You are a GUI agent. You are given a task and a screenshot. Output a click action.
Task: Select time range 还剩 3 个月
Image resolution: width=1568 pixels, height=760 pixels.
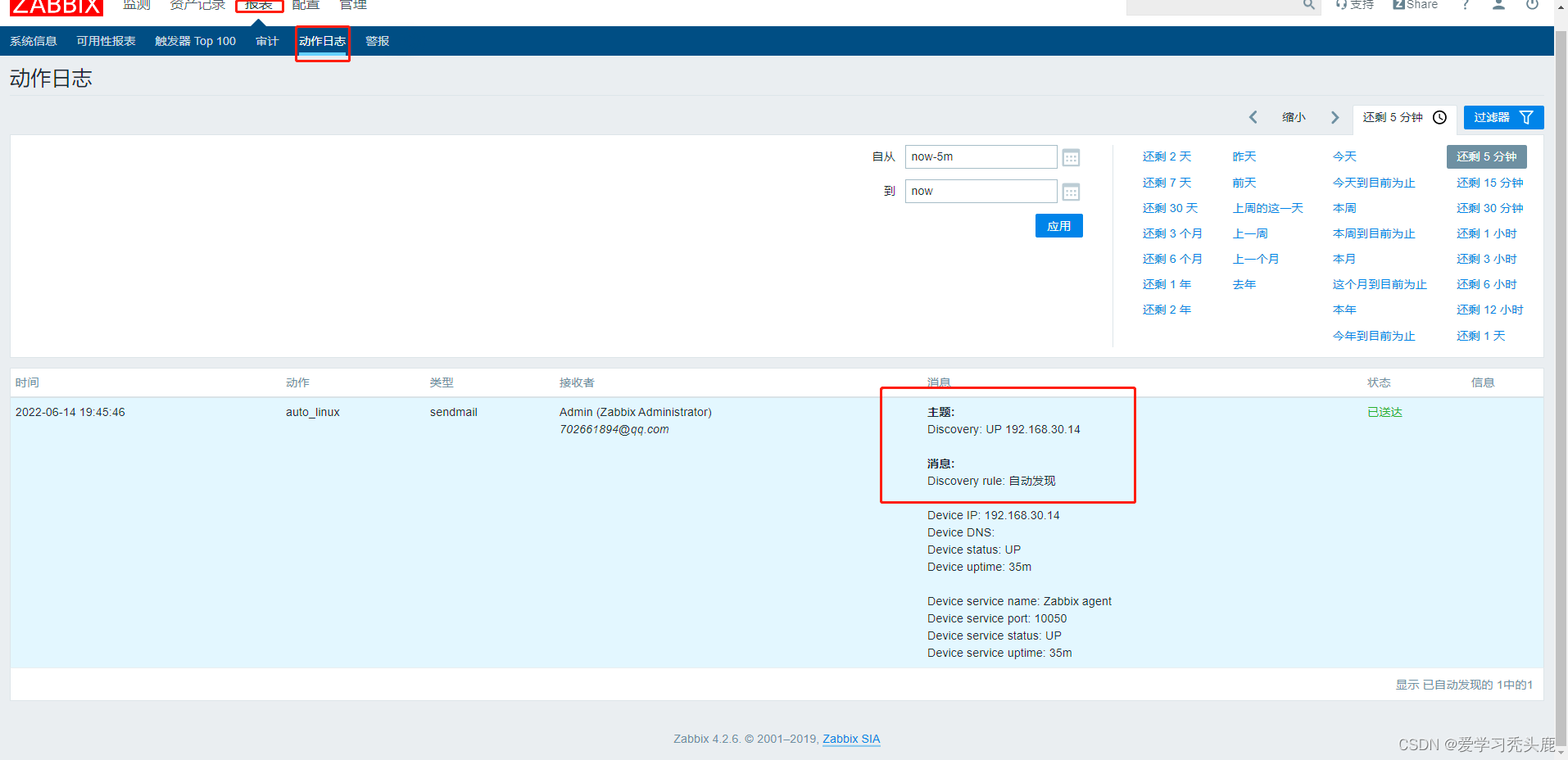[x=1172, y=233]
